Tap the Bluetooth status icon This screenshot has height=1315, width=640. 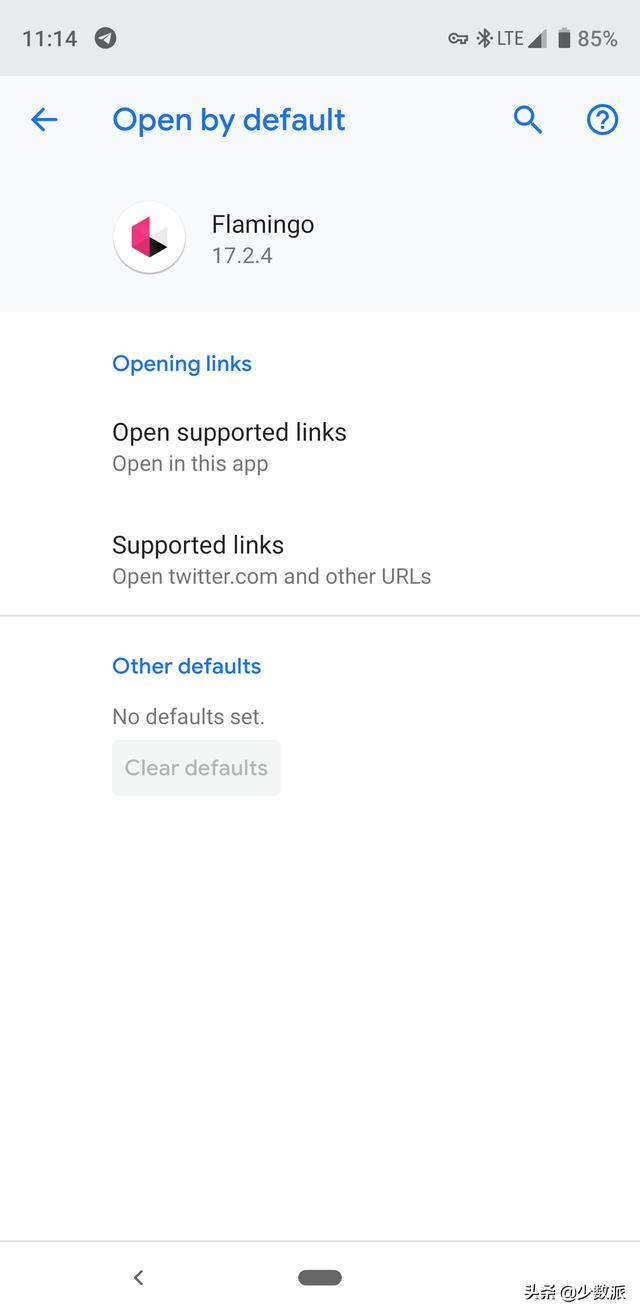(484, 38)
